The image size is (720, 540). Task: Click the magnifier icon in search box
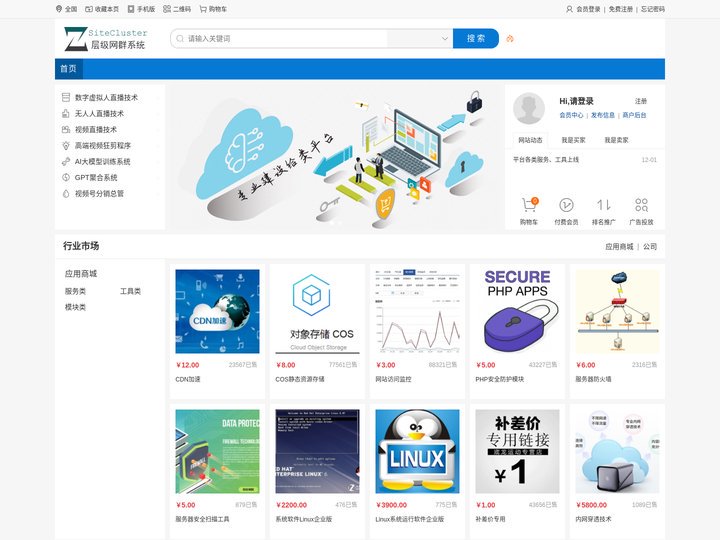(180, 39)
